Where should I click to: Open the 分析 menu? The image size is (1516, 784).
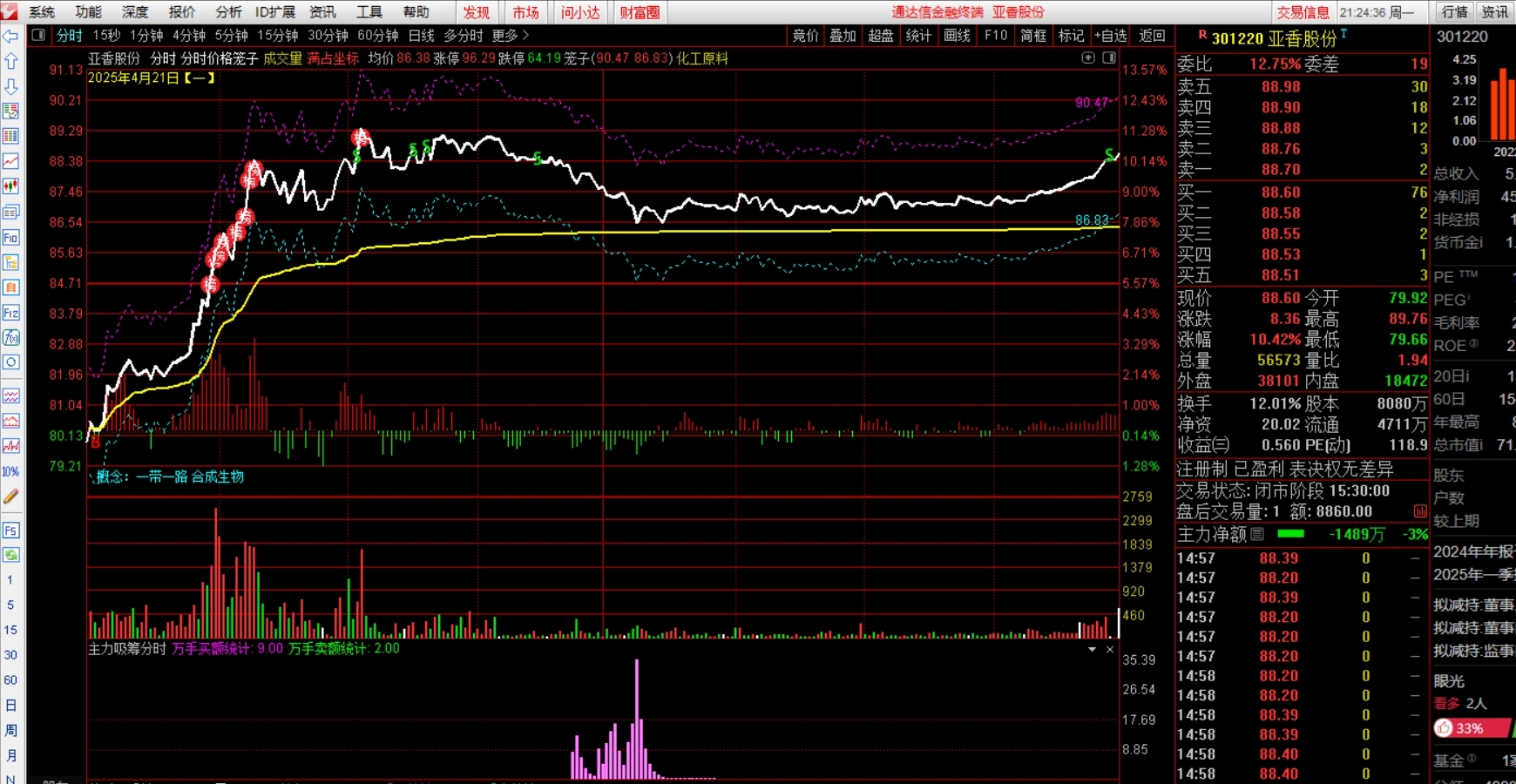point(228,12)
